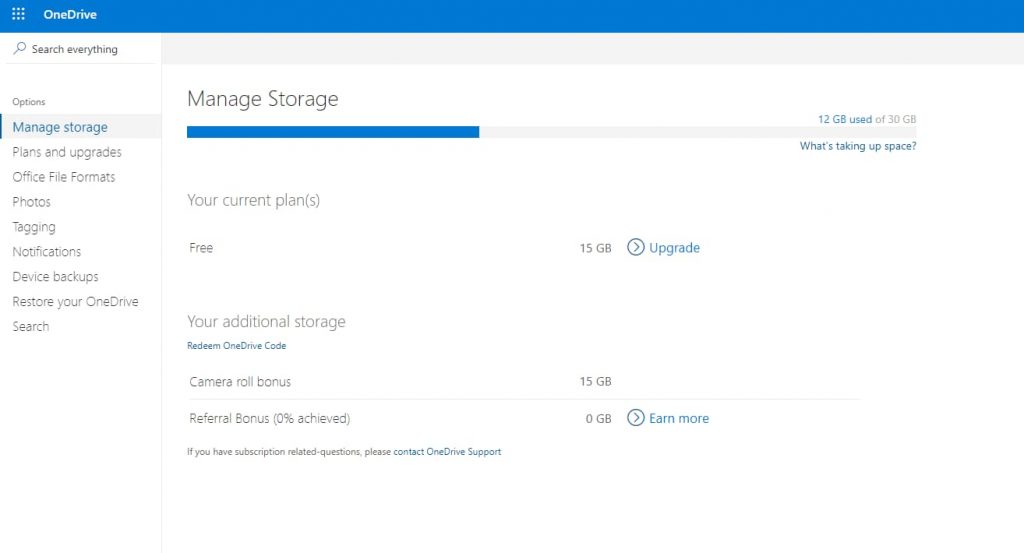Screen dimensions: 1024x553
Task: Click the Upgrade link for Free plan
Action: coord(674,247)
